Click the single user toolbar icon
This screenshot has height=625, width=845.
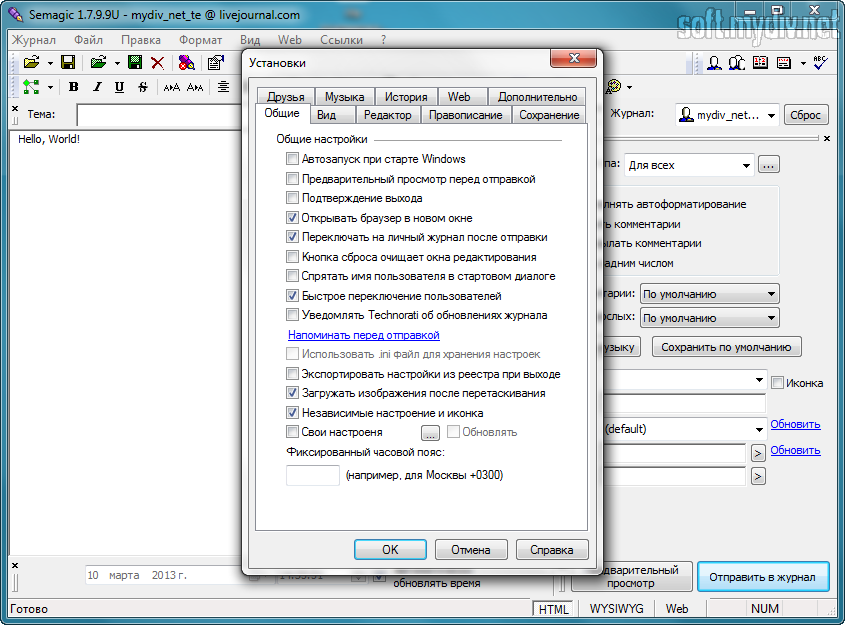715,63
